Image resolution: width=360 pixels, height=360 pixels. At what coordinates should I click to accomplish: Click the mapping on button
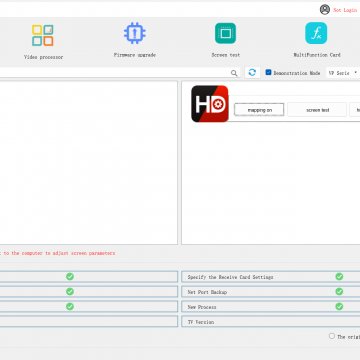[x=259, y=110]
